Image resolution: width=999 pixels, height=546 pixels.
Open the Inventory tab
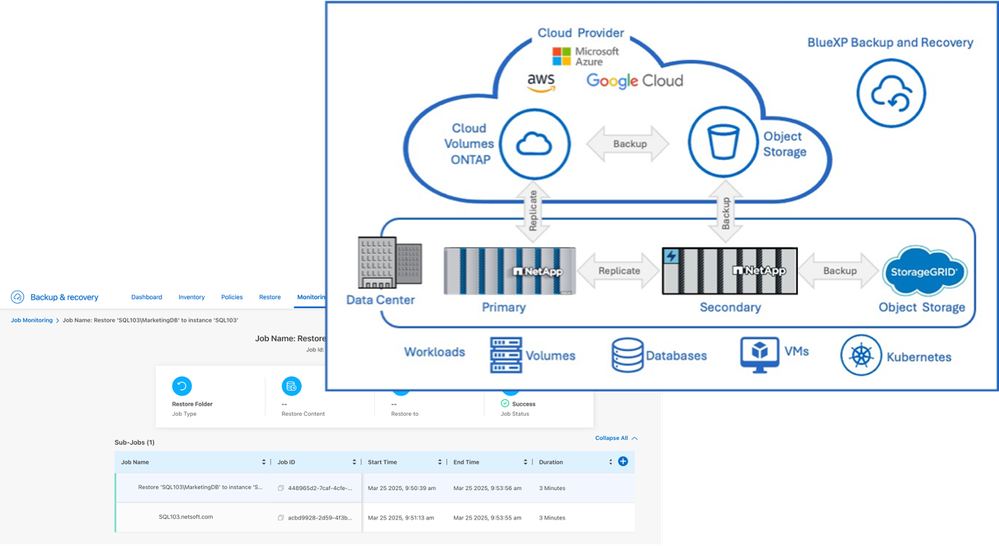tap(191, 297)
